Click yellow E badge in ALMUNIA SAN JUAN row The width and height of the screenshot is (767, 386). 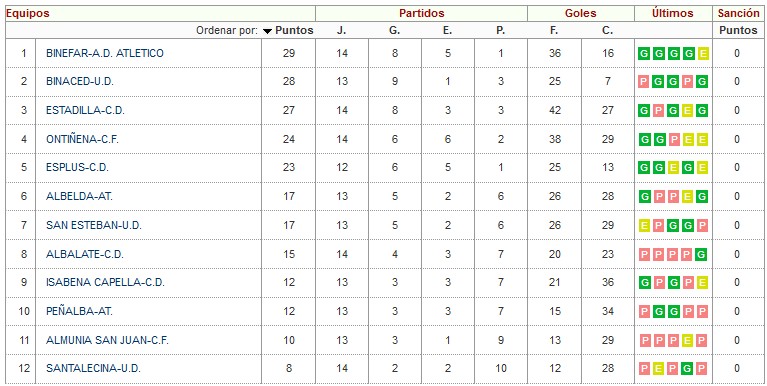pyautogui.click(x=688, y=341)
